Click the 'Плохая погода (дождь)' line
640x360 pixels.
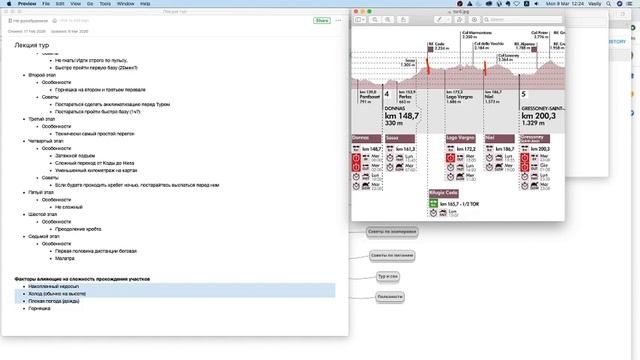(53, 301)
